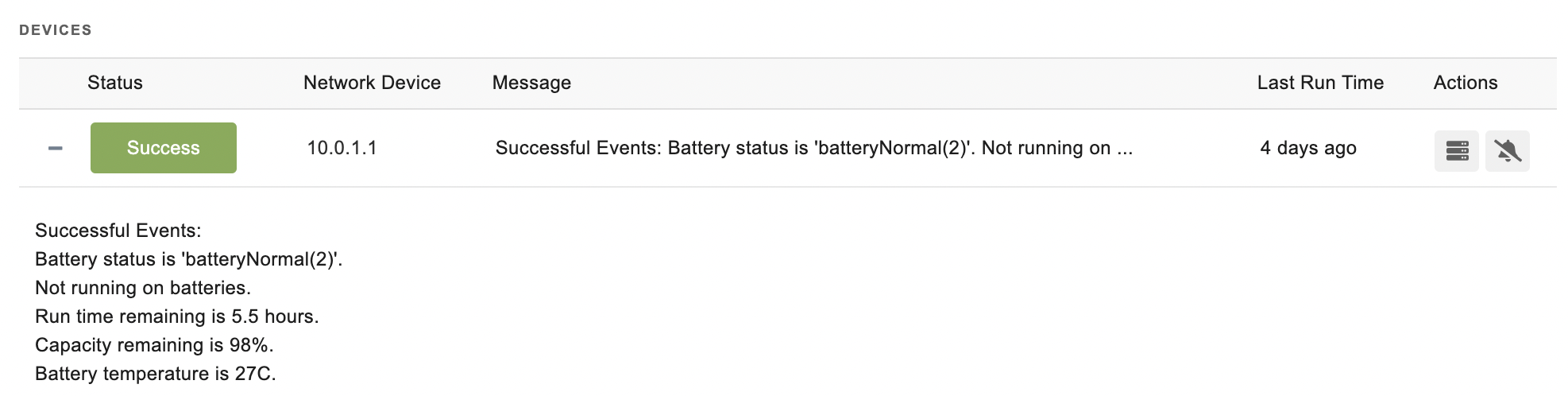1568x396 pixels.
Task: Click the DEVICES section heading
Action: point(56,30)
